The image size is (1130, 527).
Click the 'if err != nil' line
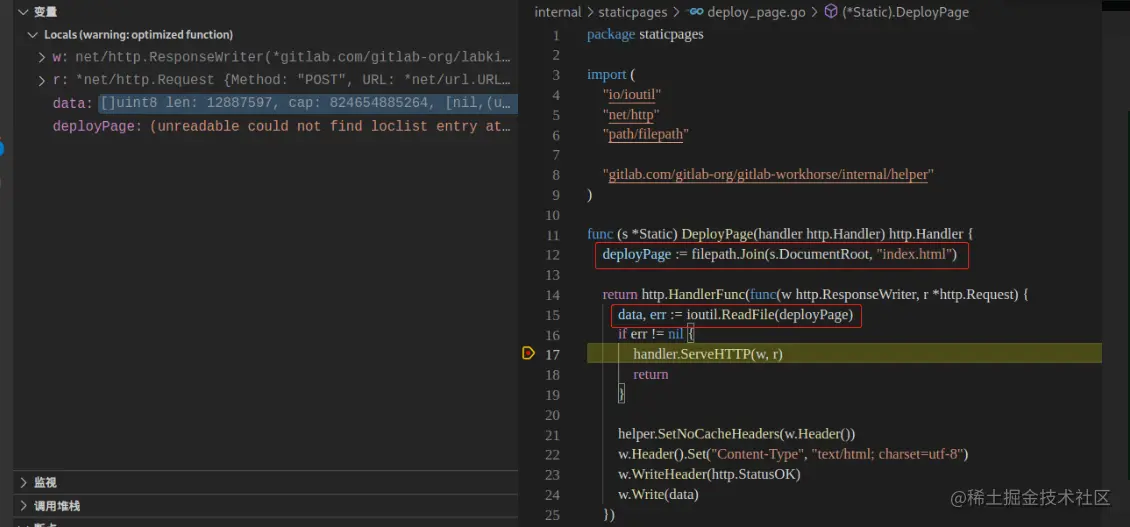coord(655,335)
